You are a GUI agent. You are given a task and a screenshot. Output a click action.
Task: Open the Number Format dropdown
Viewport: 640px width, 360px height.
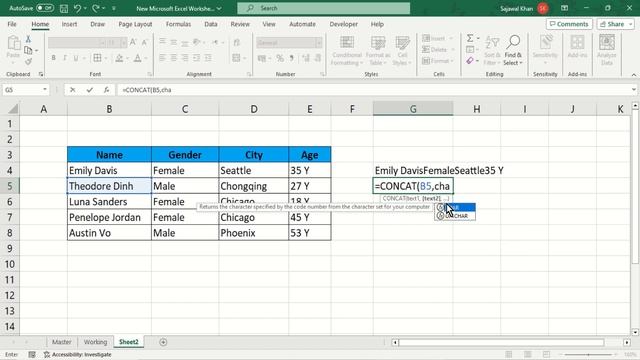click(x=319, y=42)
